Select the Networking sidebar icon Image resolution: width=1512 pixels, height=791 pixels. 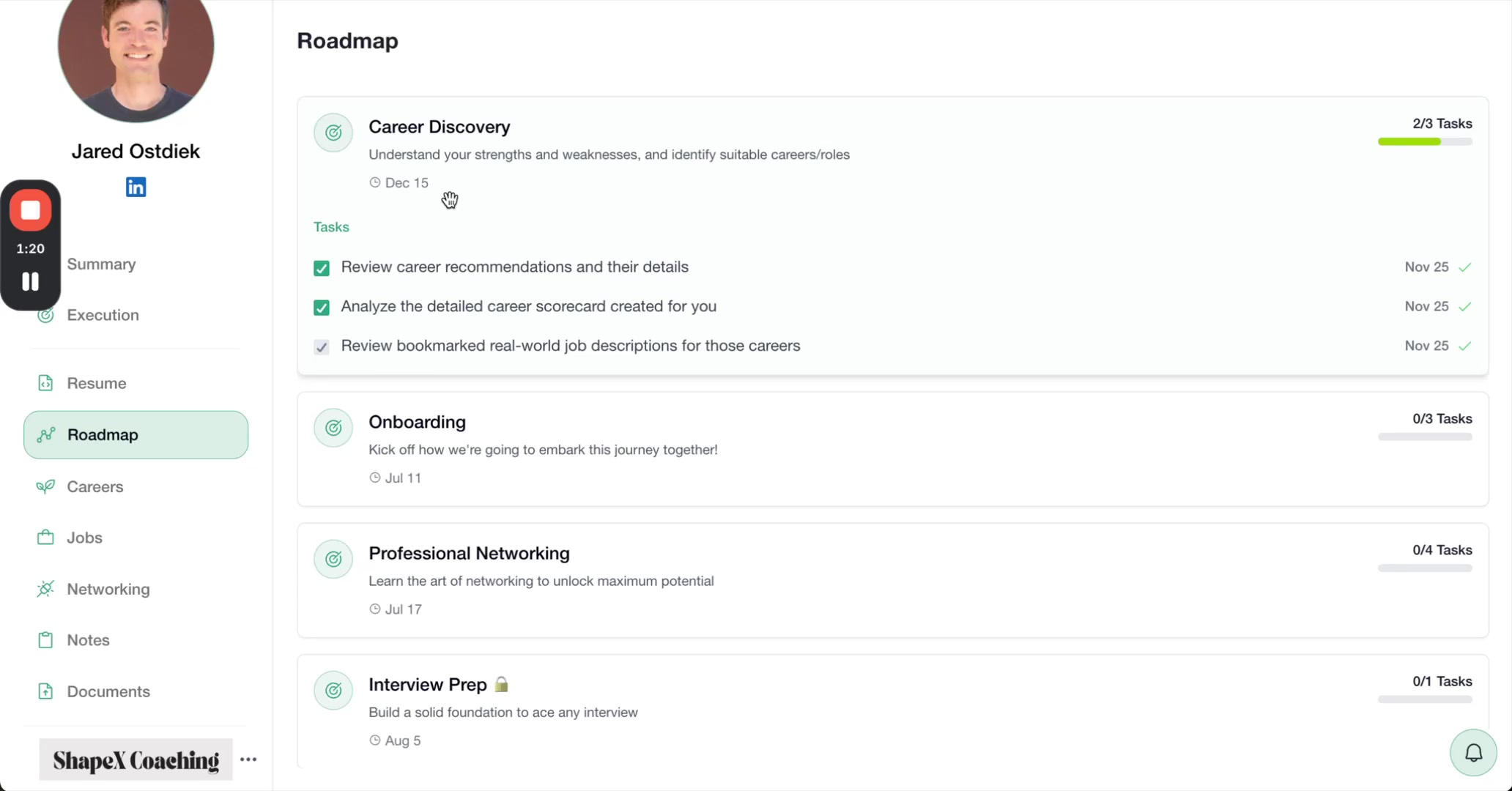tap(45, 589)
